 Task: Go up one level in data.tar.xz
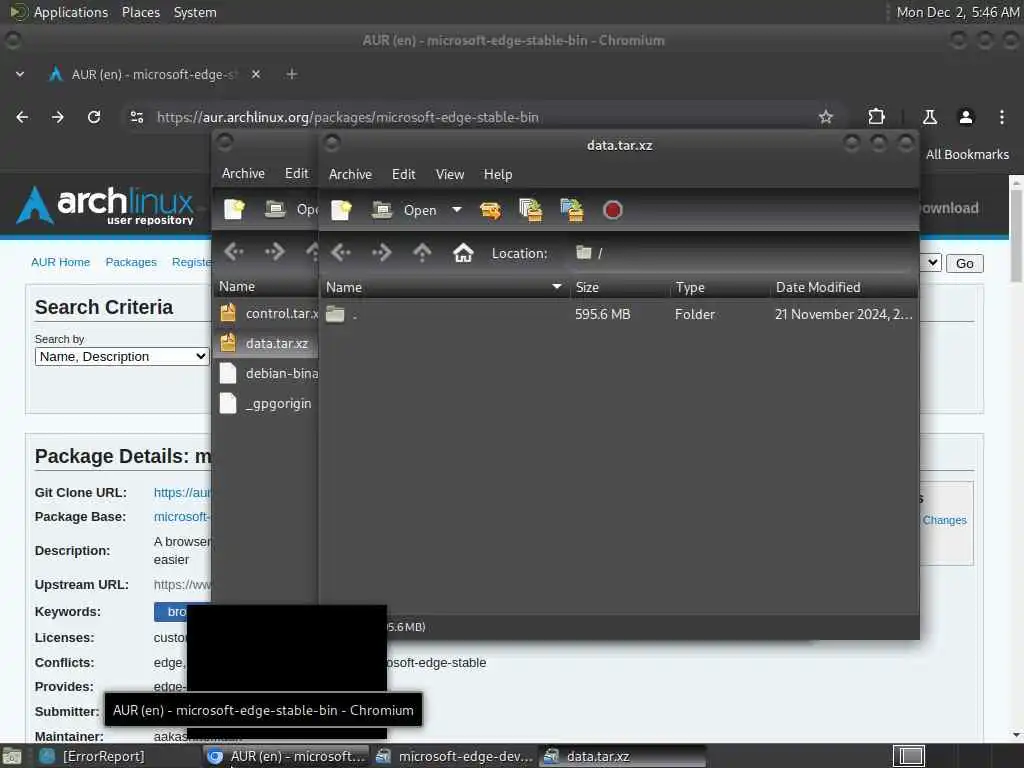[x=422, y=253]
